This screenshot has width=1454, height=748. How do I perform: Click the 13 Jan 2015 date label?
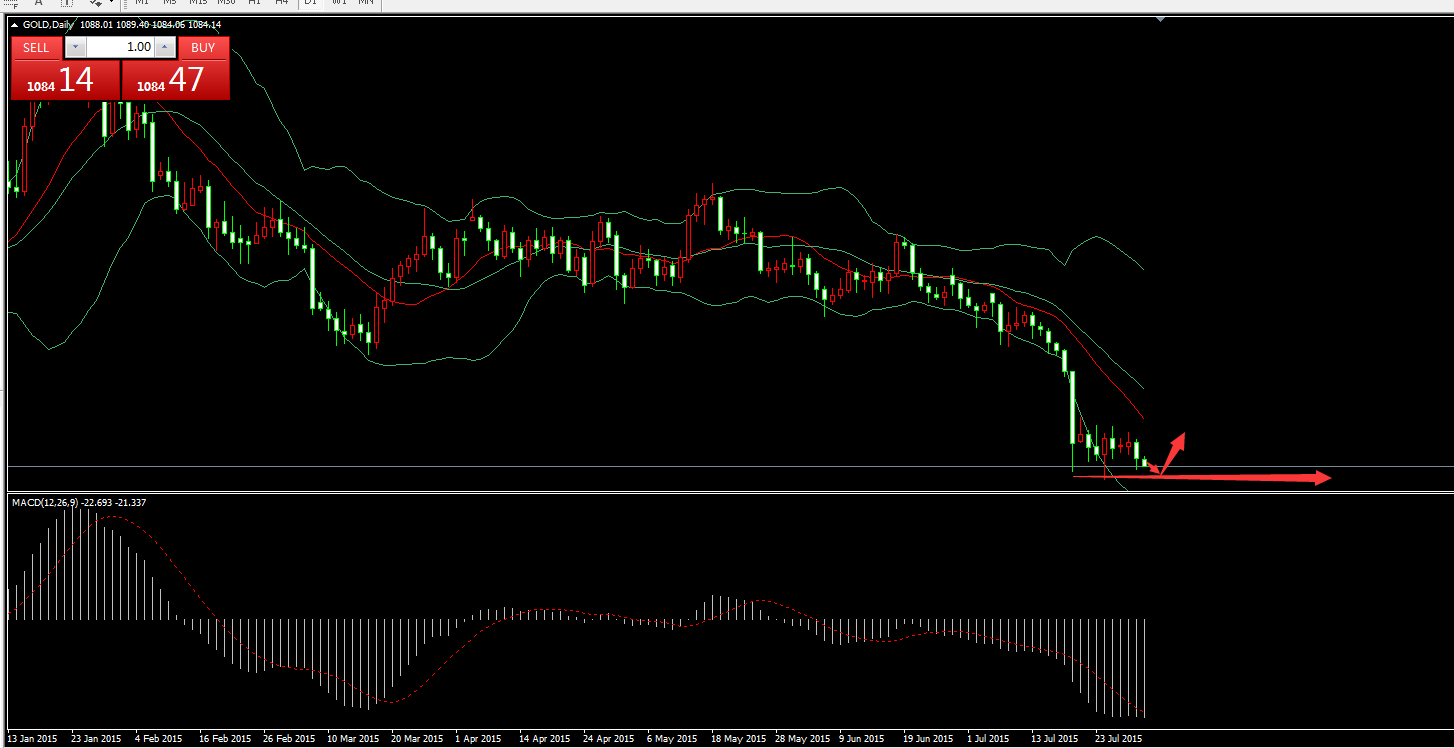32,739
